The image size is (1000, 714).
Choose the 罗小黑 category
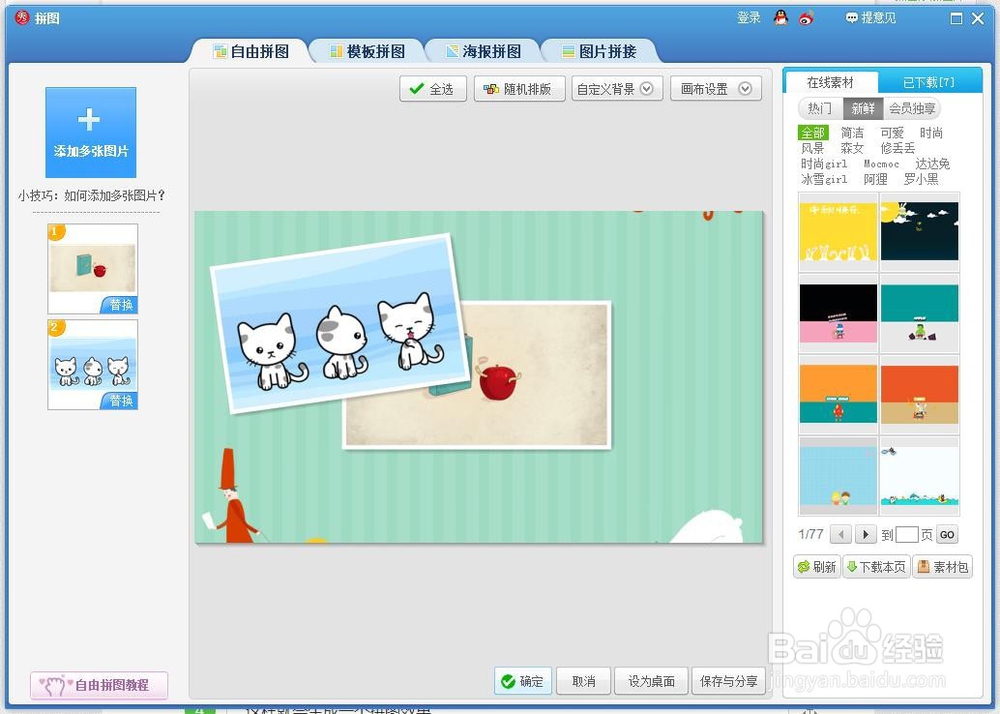pyautogui.click(x=921, y=179)
